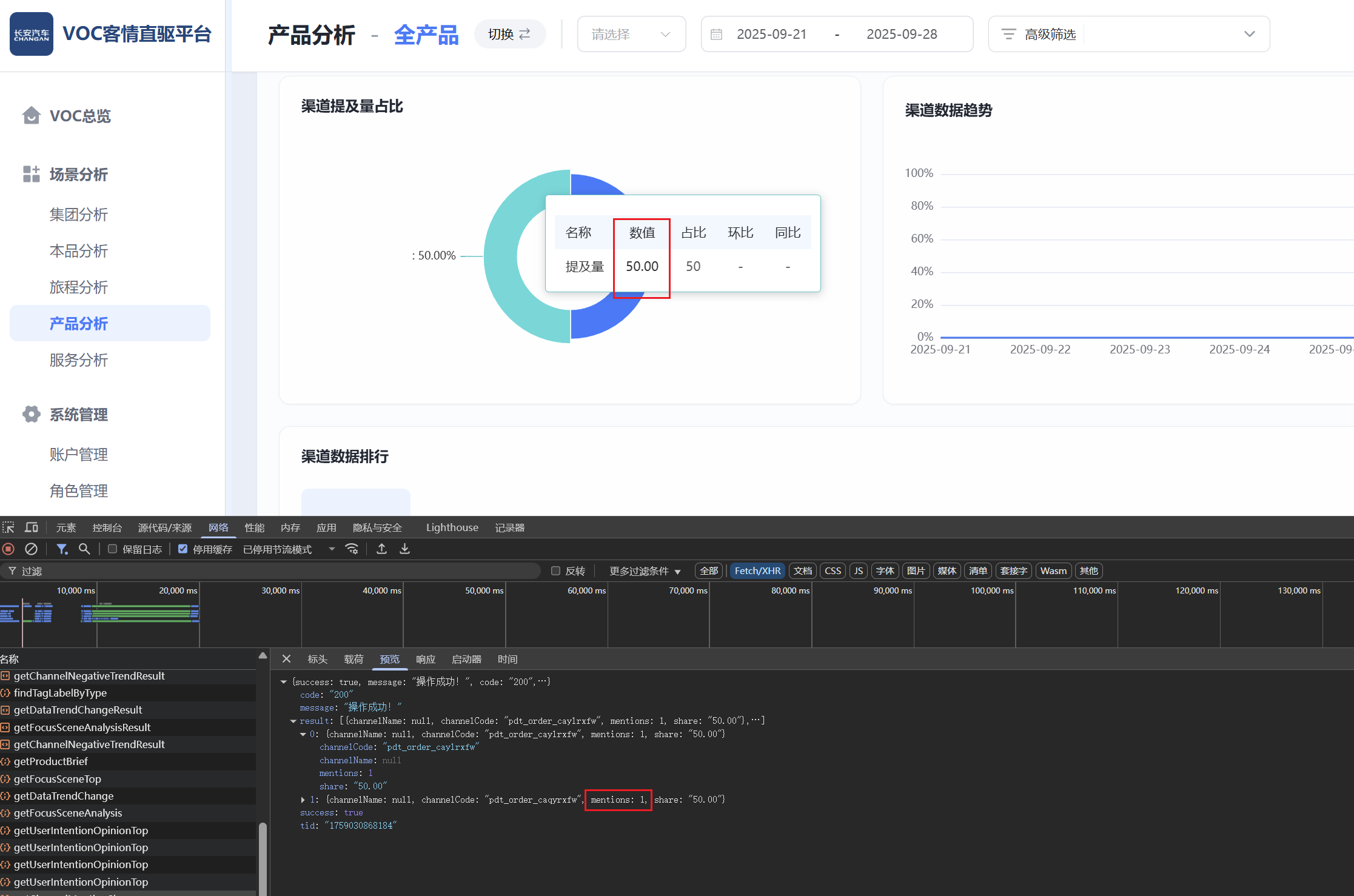Expand result item 1 in the JSON preview

pos(303,800)
